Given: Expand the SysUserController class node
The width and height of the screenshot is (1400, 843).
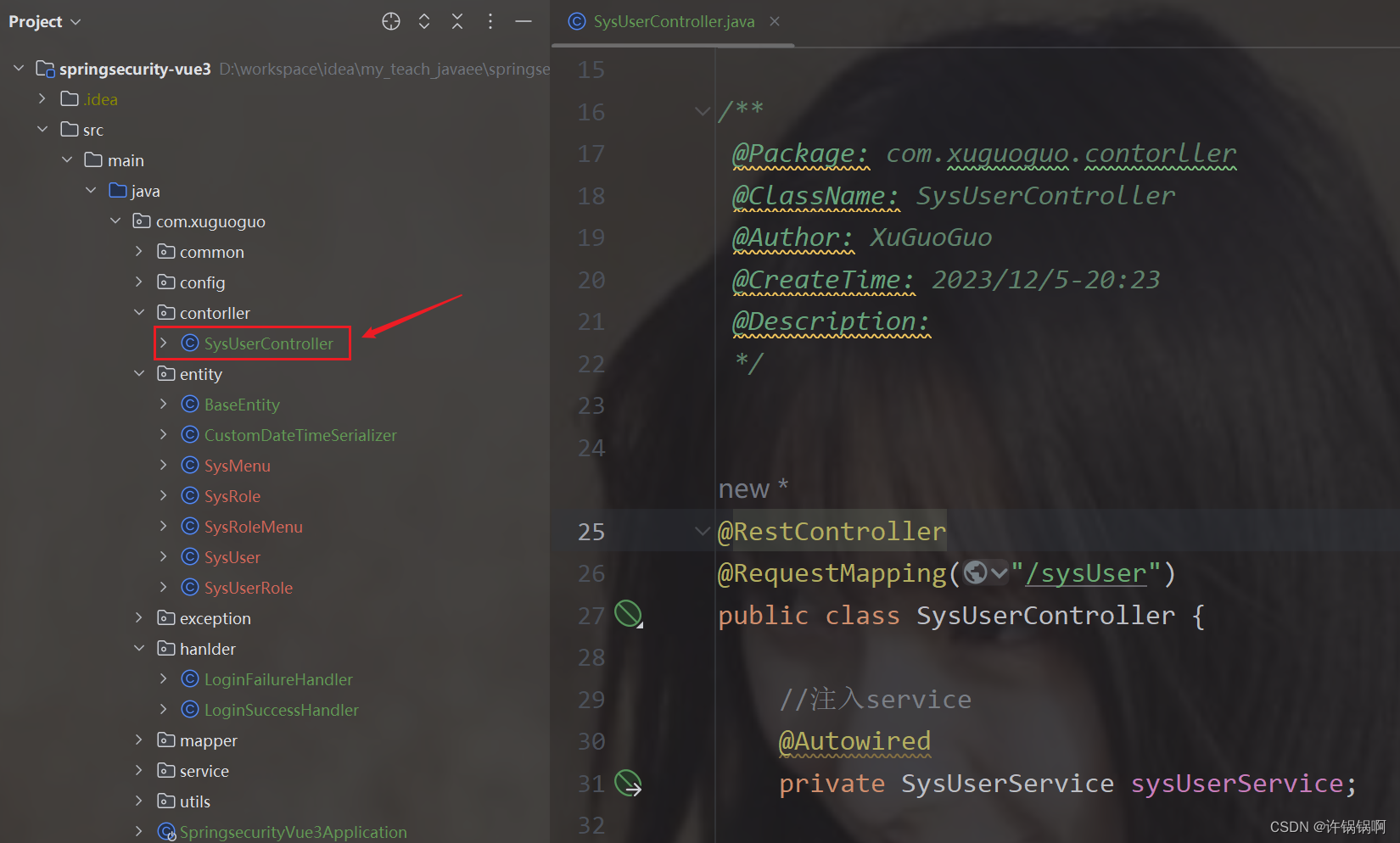Looking at the screenshot, I should point(164,343).
